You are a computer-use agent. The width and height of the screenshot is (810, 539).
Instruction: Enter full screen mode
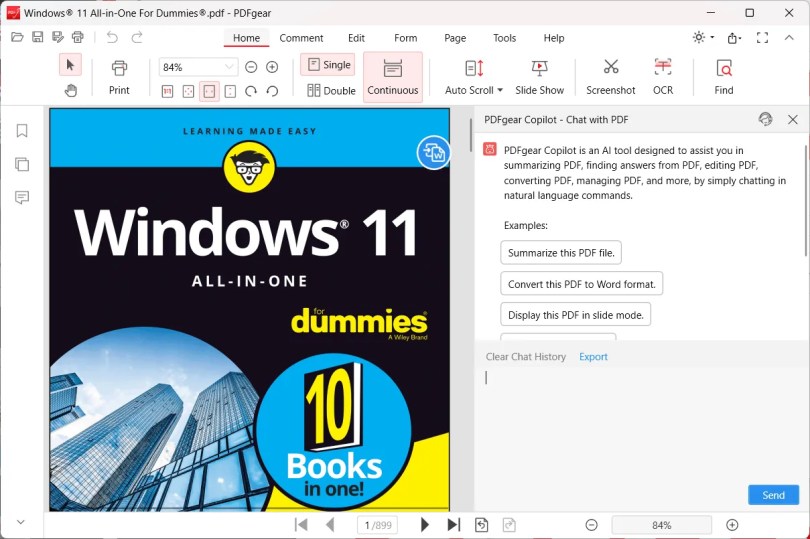point(762,37)
